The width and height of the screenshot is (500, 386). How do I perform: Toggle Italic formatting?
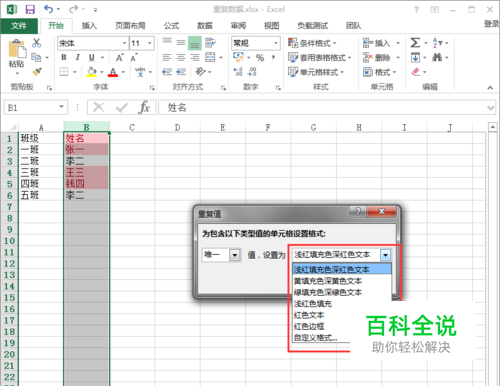pos(77,57)
